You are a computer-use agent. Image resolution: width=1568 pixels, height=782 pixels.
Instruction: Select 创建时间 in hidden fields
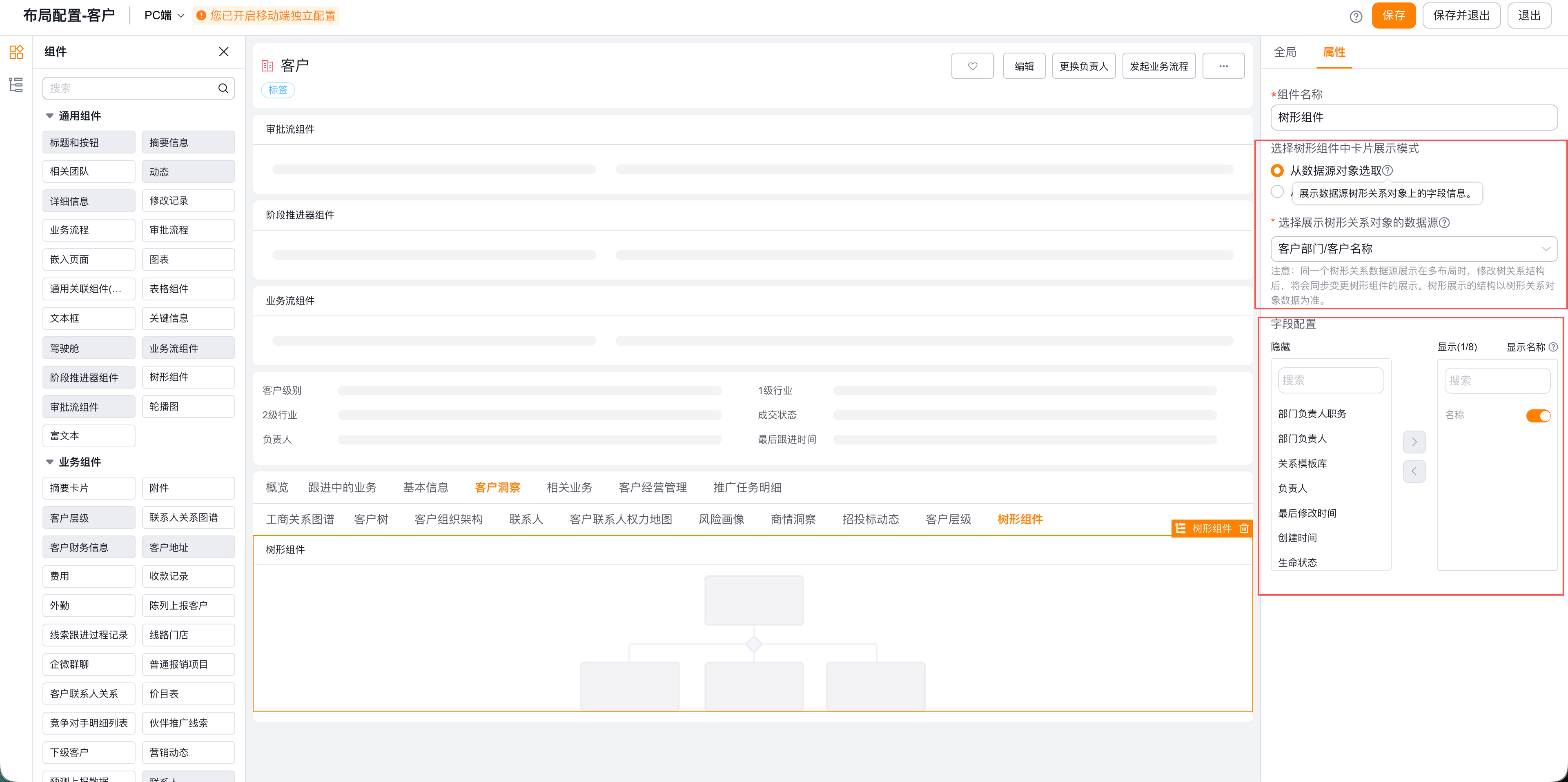1297,538
